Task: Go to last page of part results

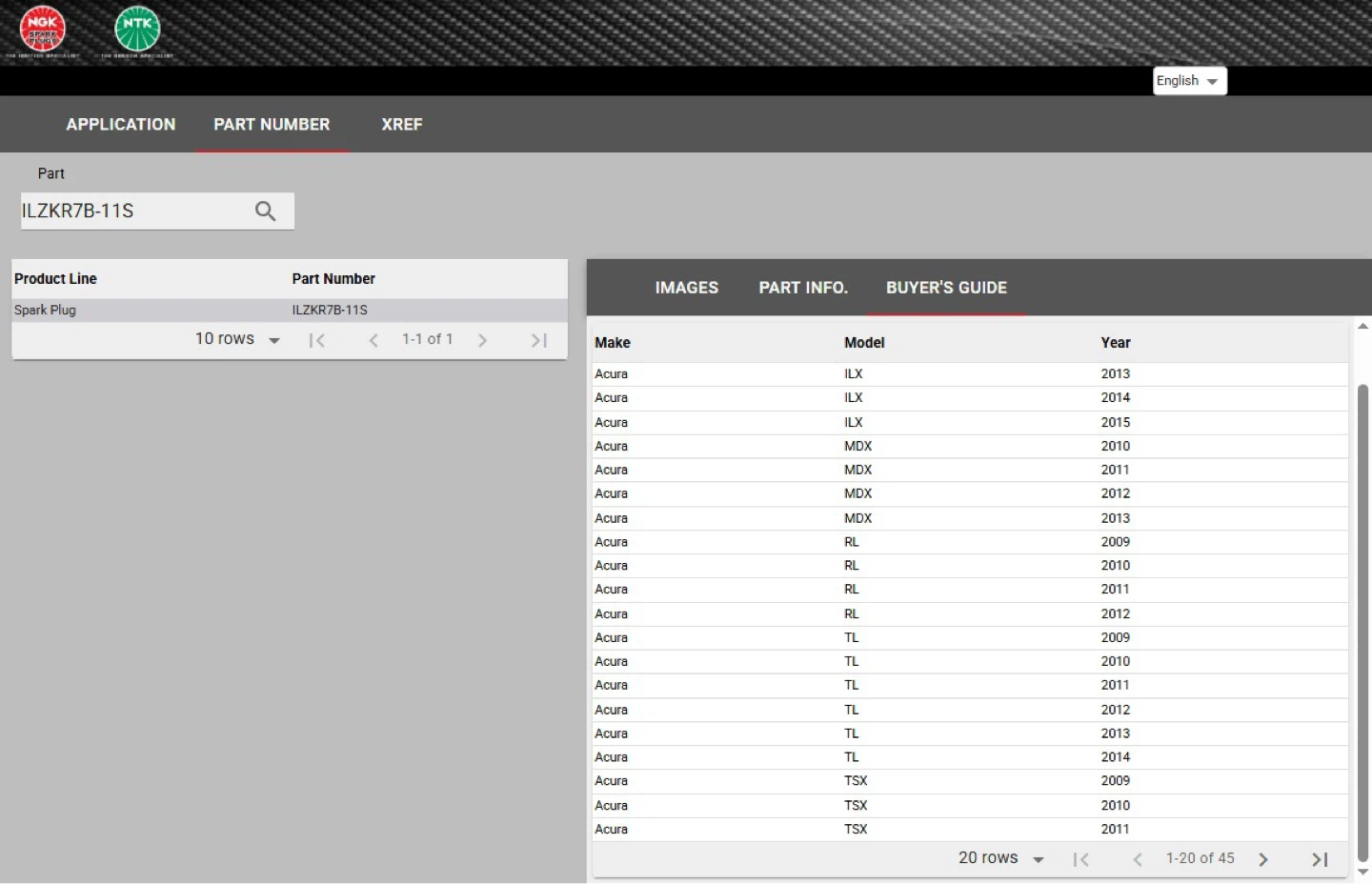Action: point(539,340)
